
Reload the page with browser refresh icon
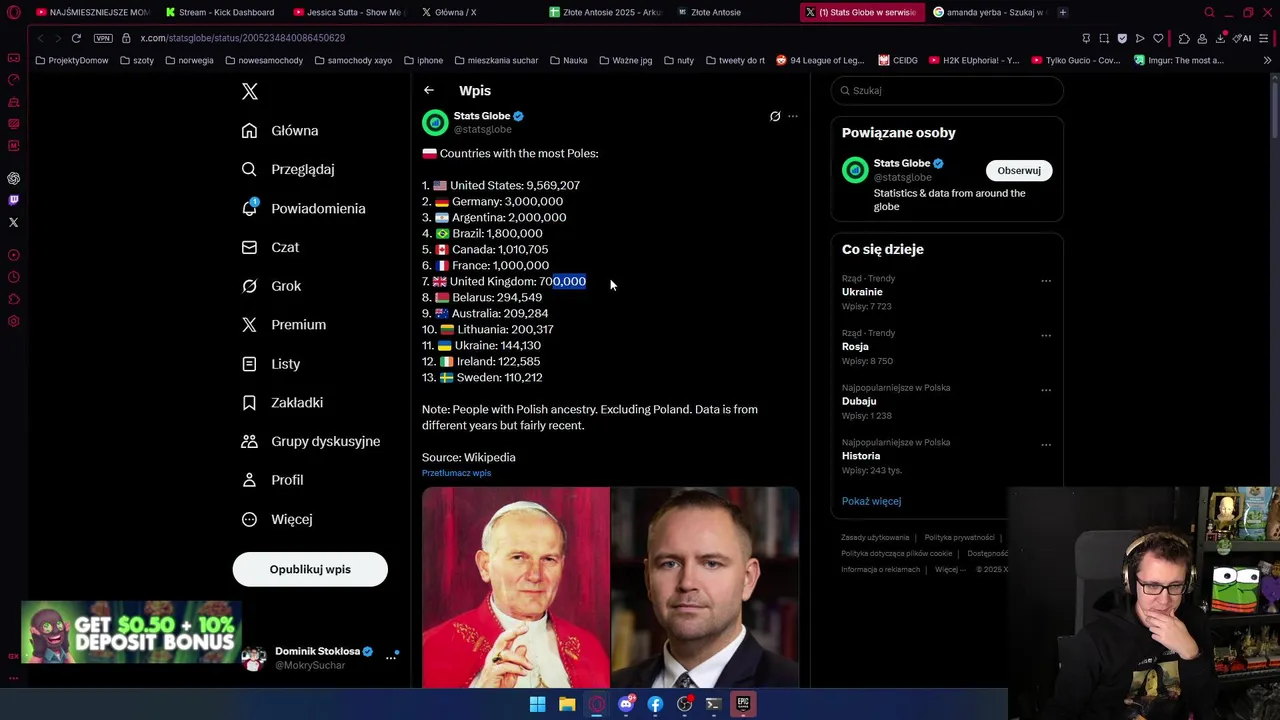[76, 38]
